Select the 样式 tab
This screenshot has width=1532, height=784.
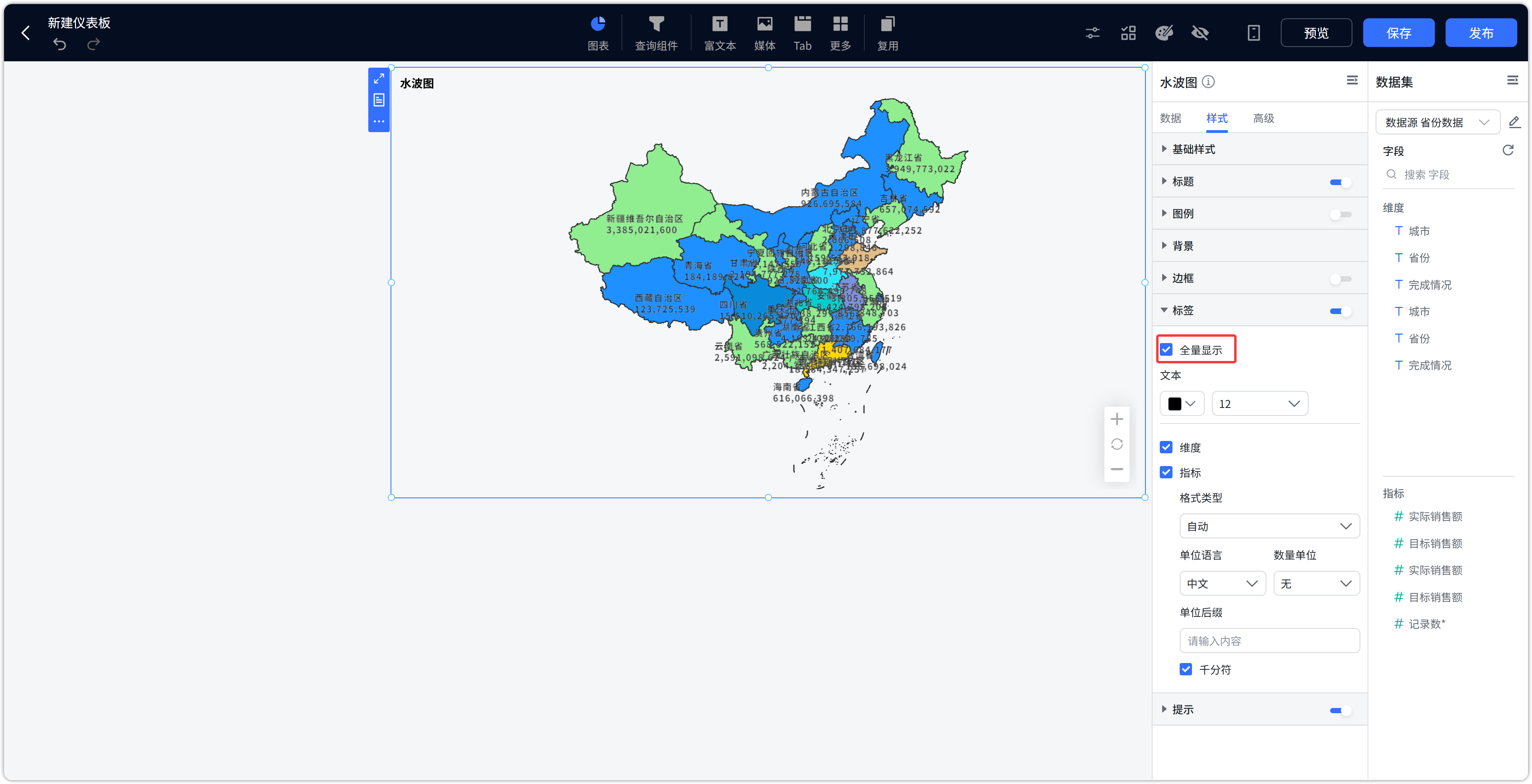(x=1216, y=118)
